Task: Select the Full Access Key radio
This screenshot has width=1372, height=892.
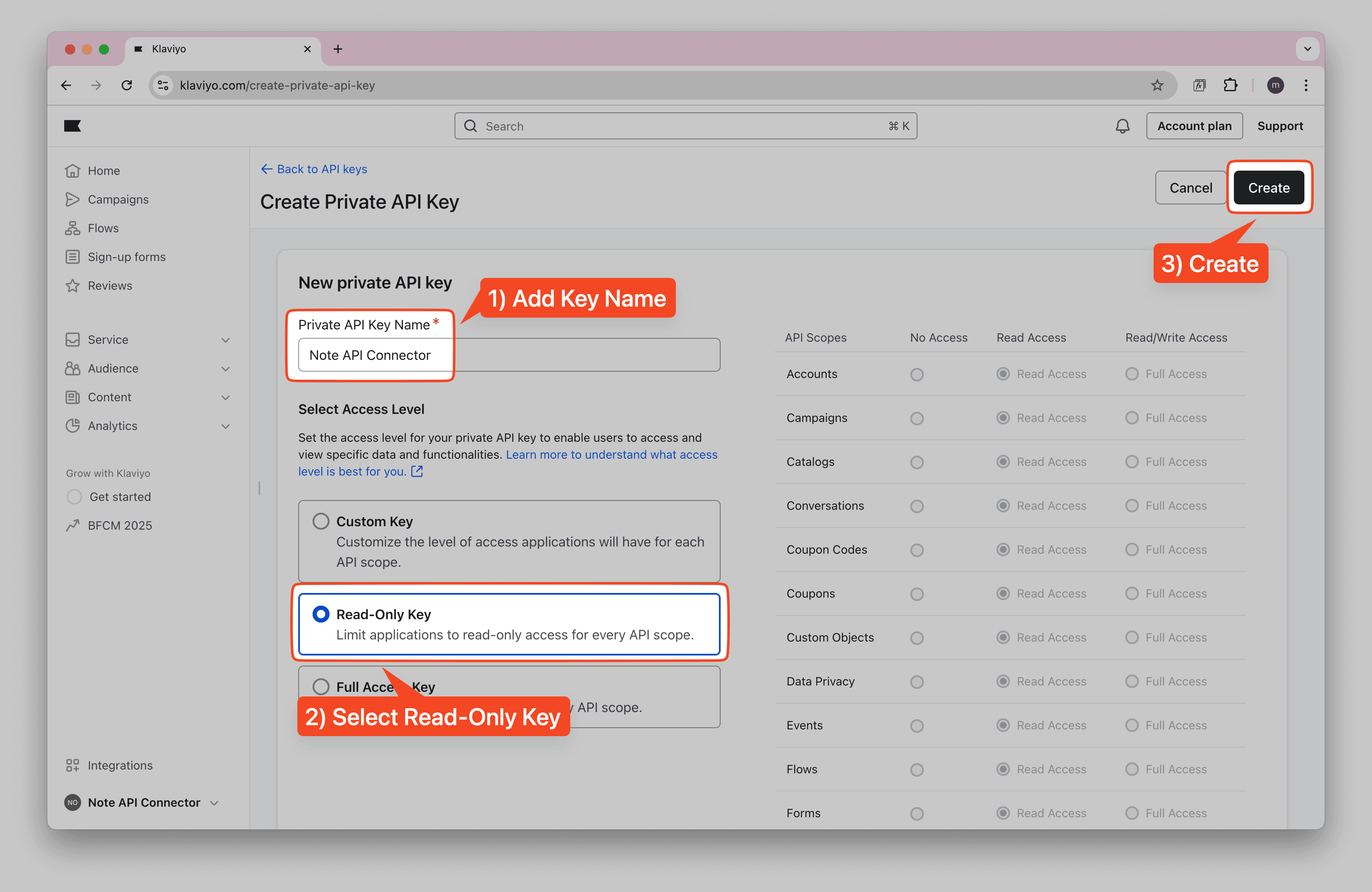Action: click(x=321, y=686)
